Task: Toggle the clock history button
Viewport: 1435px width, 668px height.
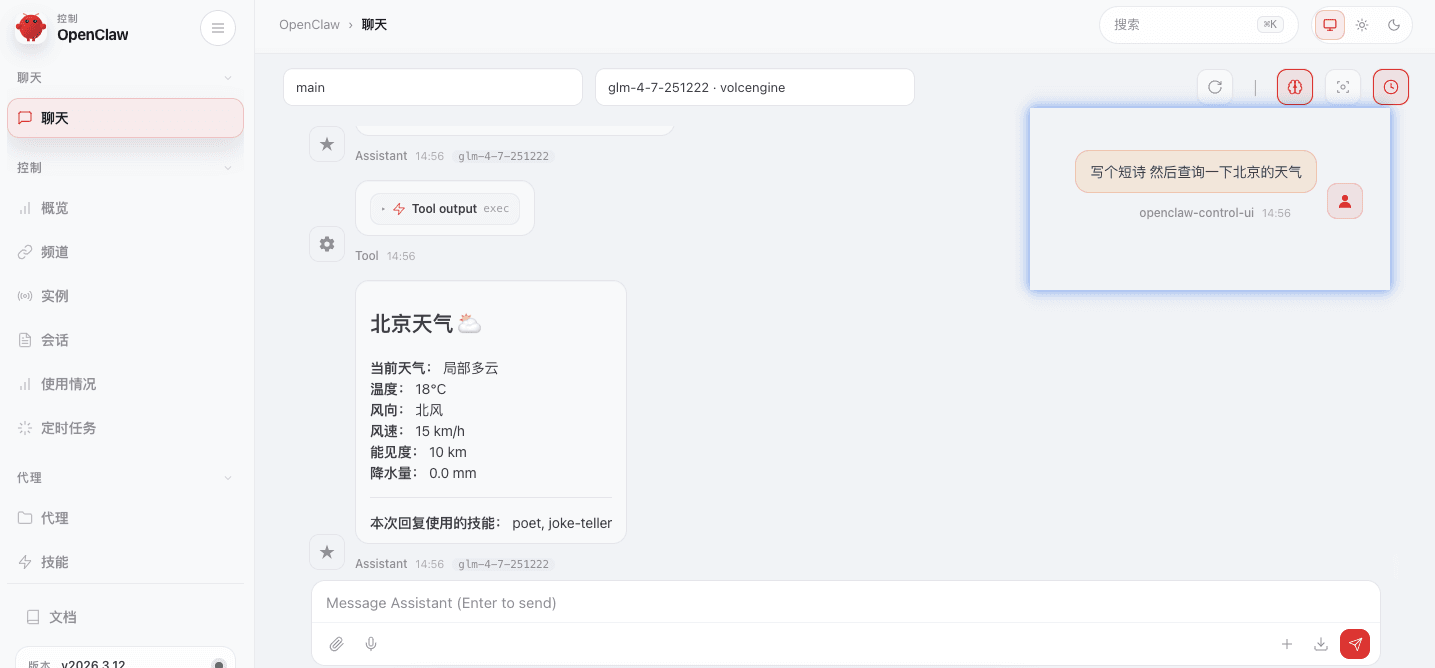Action: click(1391, 87)
